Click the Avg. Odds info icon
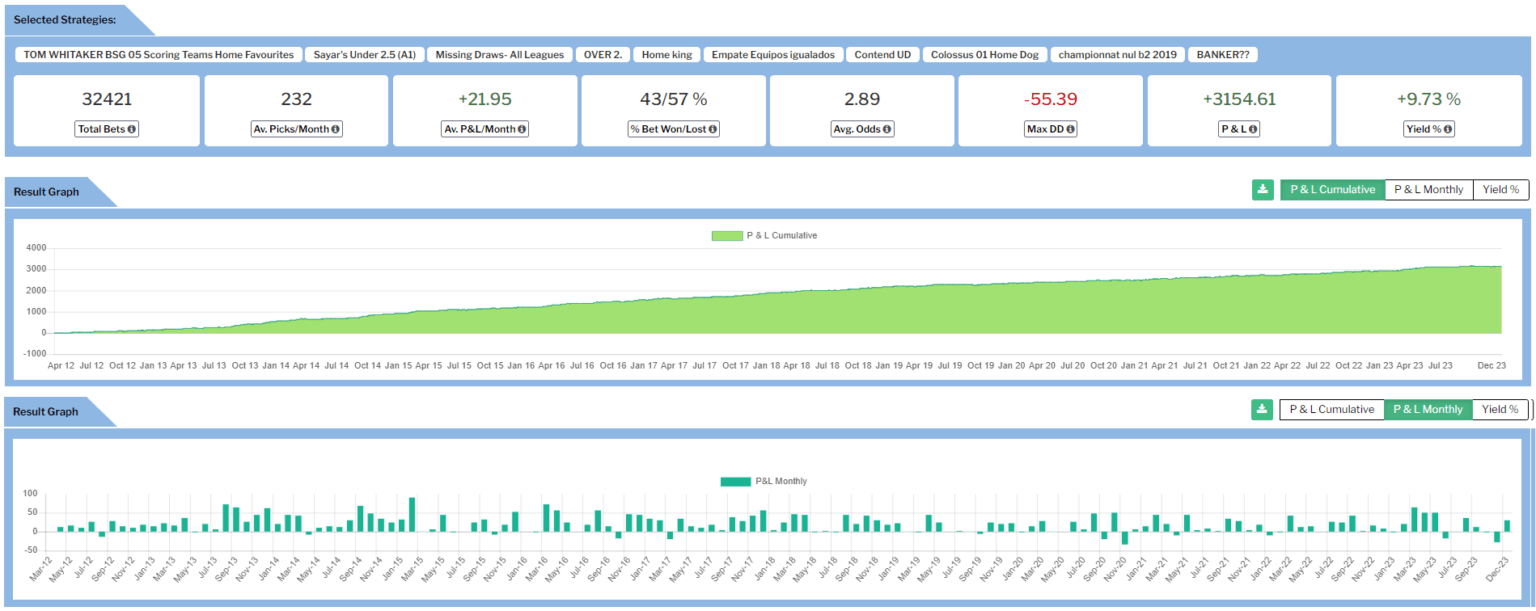 886,129
